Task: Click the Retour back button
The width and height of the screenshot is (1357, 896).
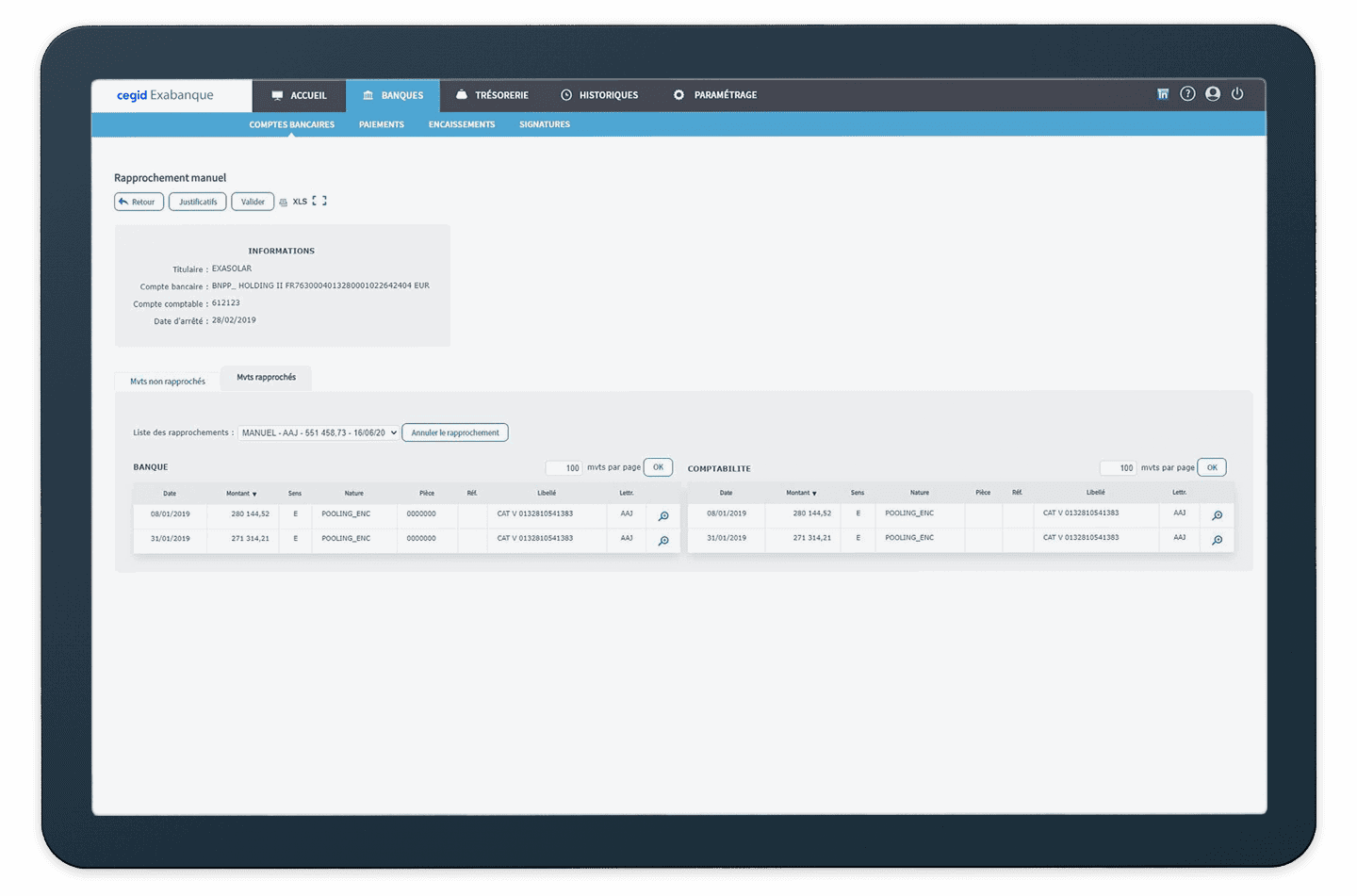Action: pos(139,202)
